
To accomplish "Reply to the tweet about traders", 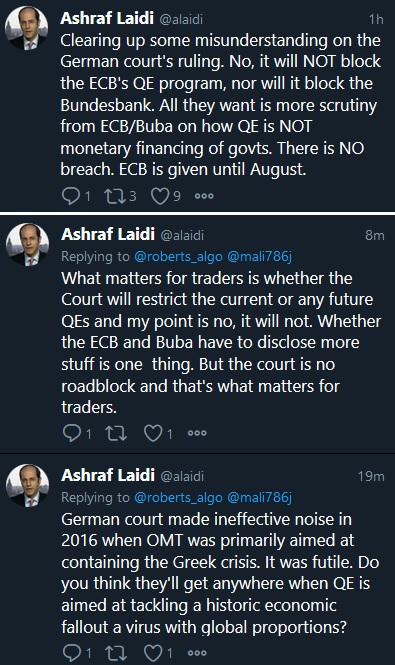I will click(71, 433).
